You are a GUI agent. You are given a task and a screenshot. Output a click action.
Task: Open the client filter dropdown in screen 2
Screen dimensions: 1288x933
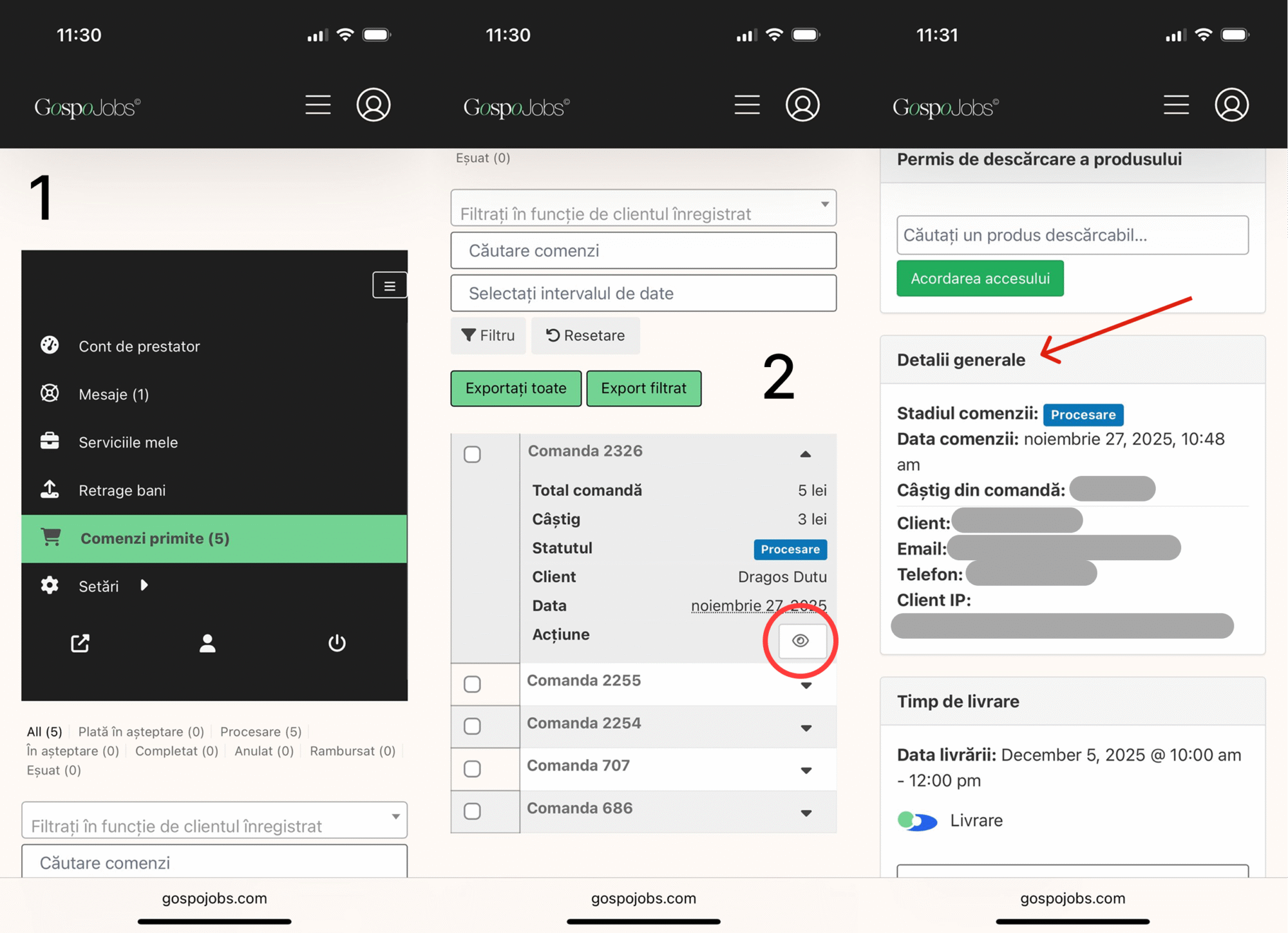[x=643, y=208]
